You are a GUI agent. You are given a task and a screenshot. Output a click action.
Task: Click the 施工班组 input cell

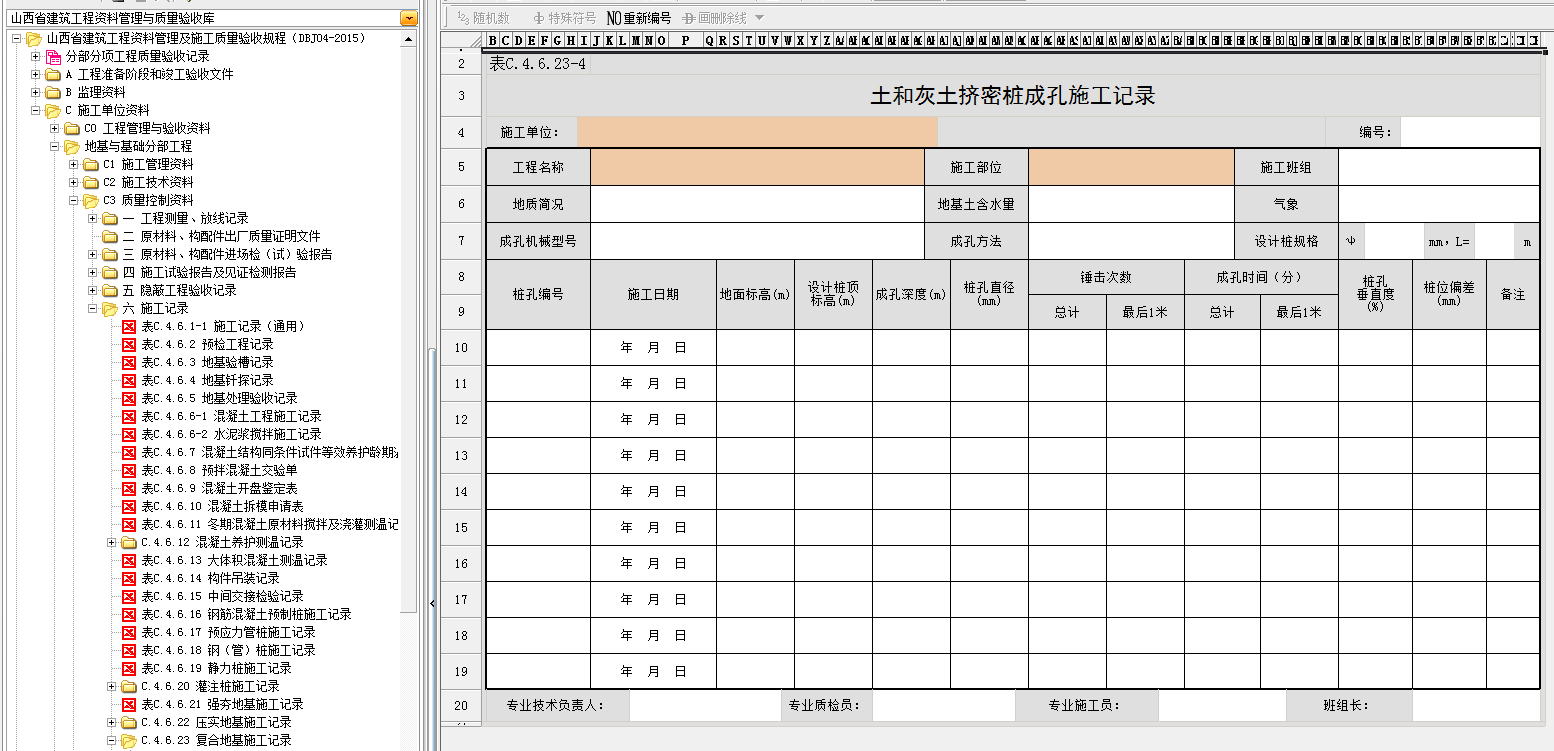point(1439,168)
